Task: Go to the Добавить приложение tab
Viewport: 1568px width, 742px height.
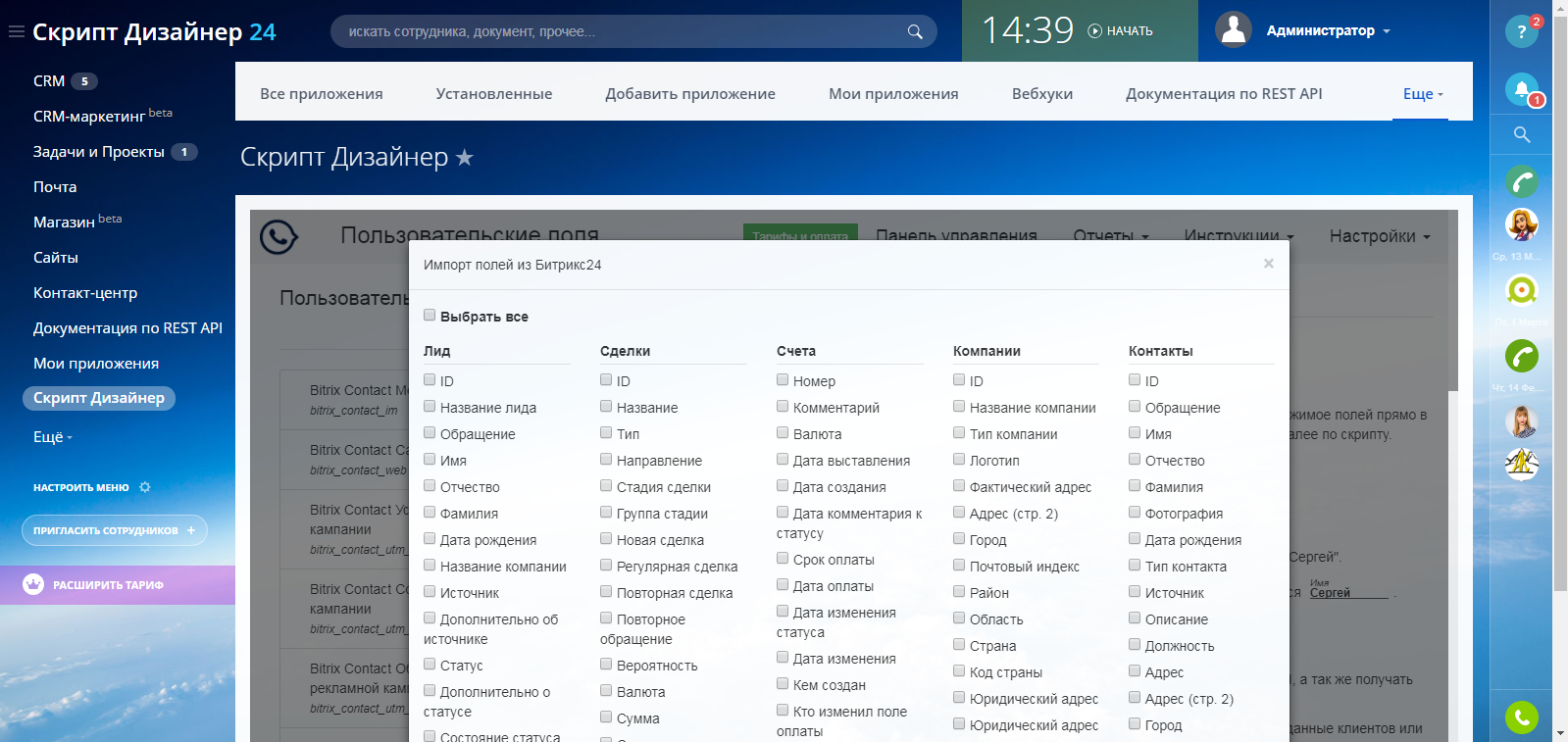Action: [x=690, y=94]
